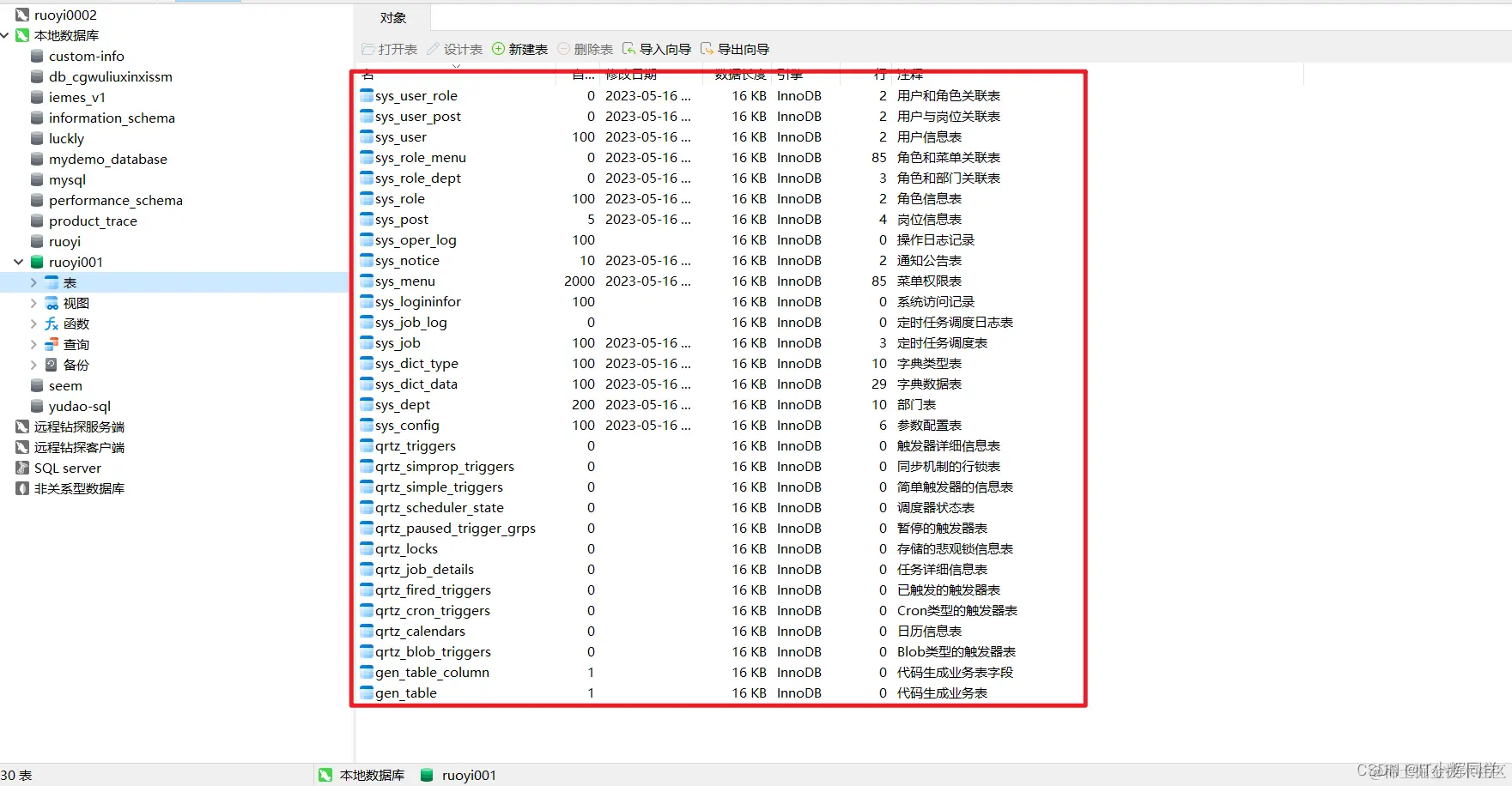
Task: Click the 打开表 open table button
Action: coord(390,49)
